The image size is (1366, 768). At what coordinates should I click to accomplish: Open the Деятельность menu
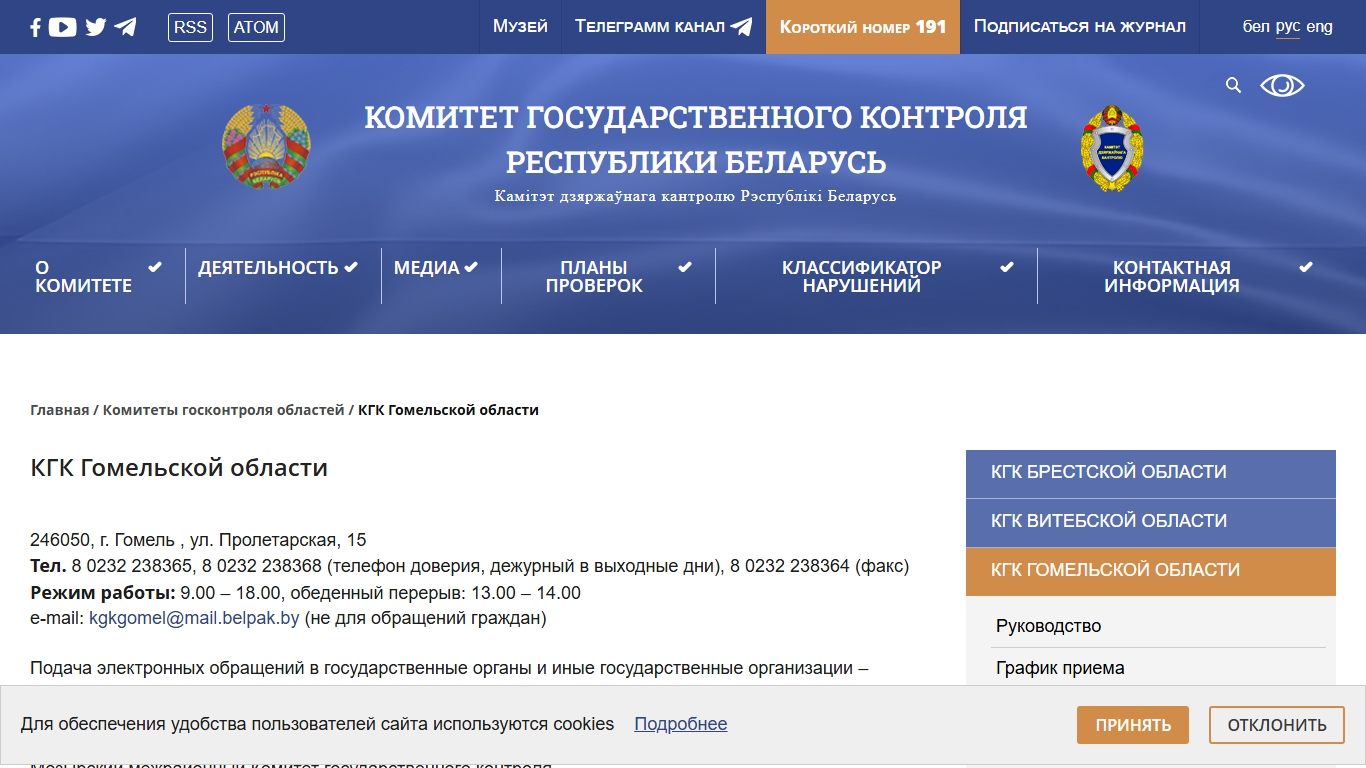point(268,267)
